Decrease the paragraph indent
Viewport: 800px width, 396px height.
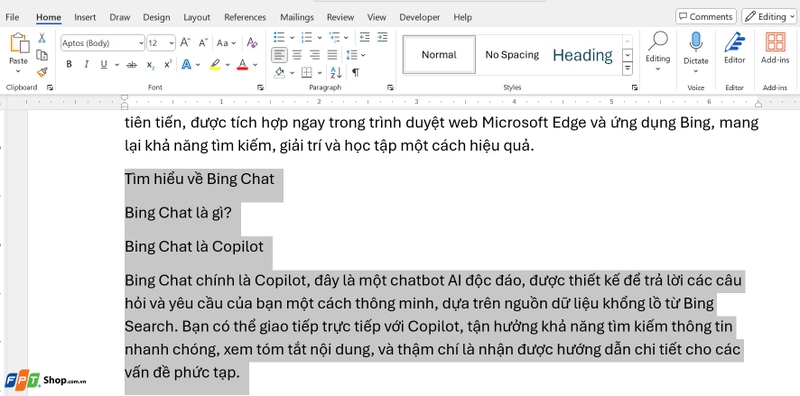point(364,37)
